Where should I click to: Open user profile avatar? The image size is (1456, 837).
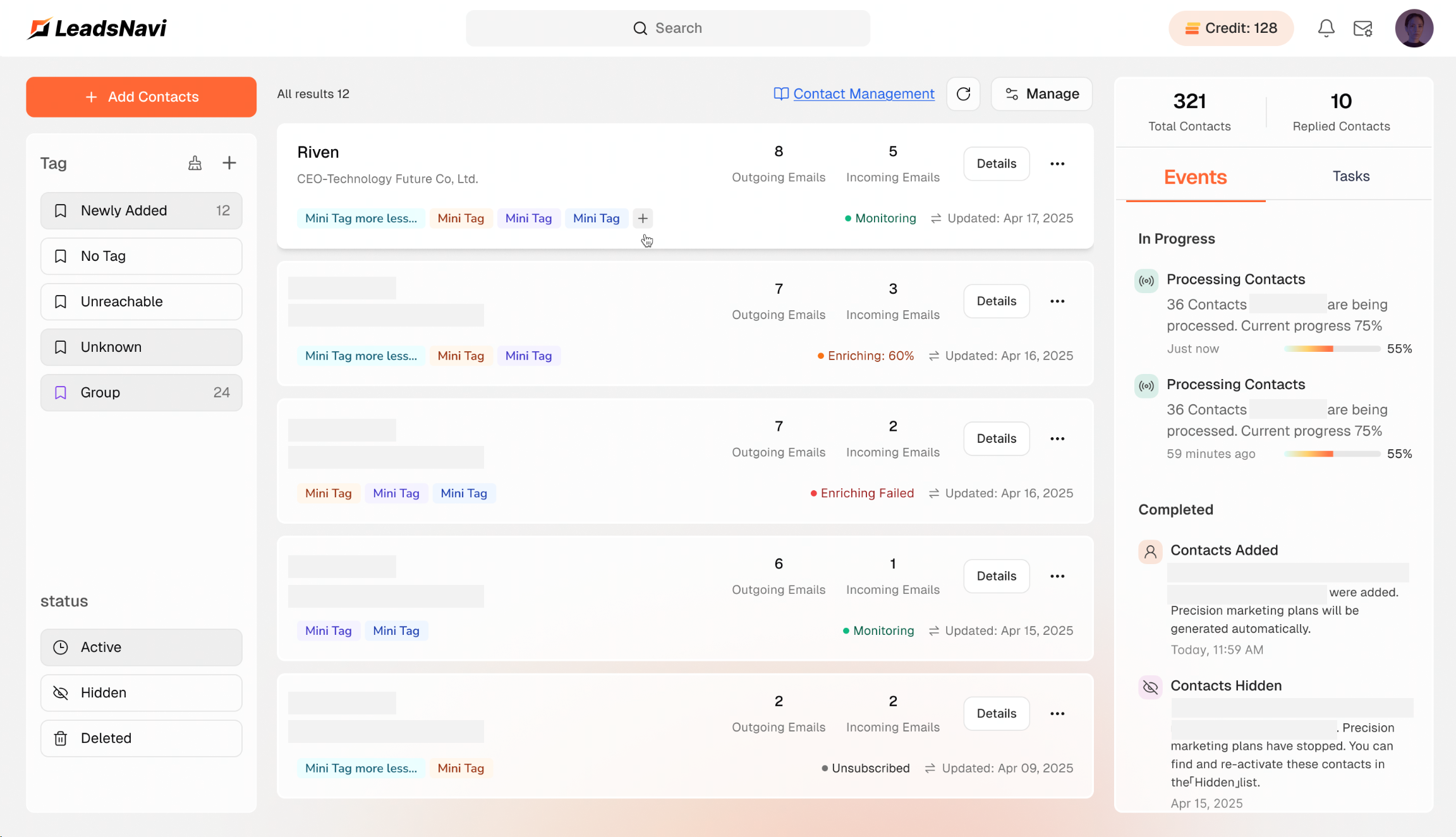coord(1414,28)
